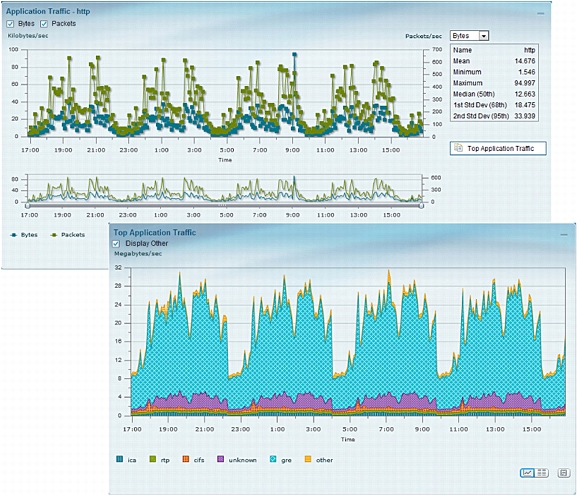Image resolution: width=578 pixels, height=496 pixels.
Task: Collapse the Top Application Traffic panel
Action: 564,235
